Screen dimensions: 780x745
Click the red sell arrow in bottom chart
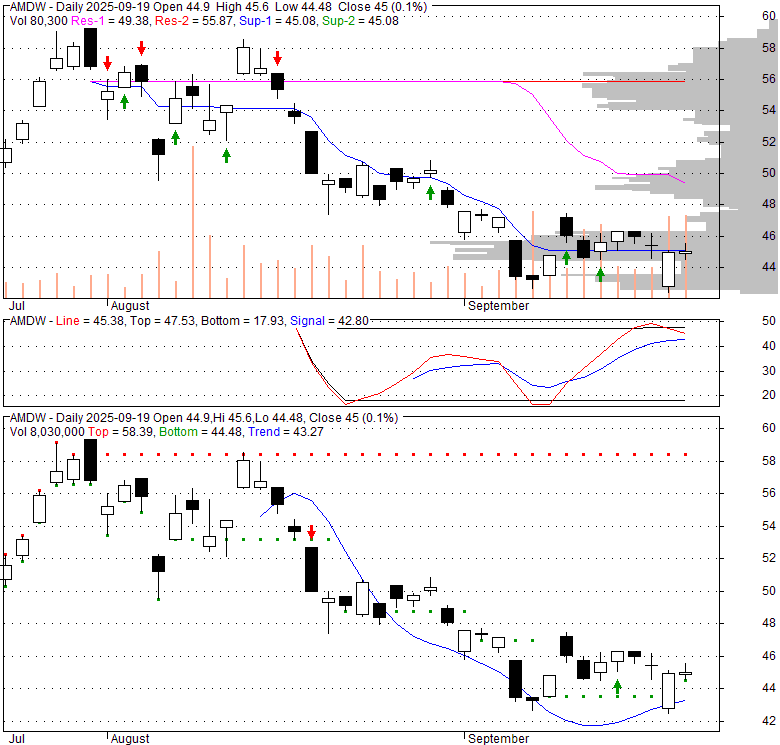(x=311, y=532)
